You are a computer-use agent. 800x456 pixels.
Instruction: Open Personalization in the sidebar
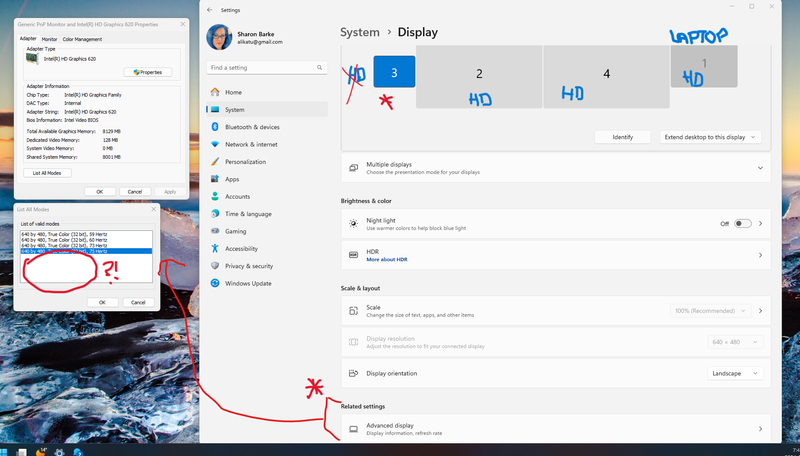point(245,161)
